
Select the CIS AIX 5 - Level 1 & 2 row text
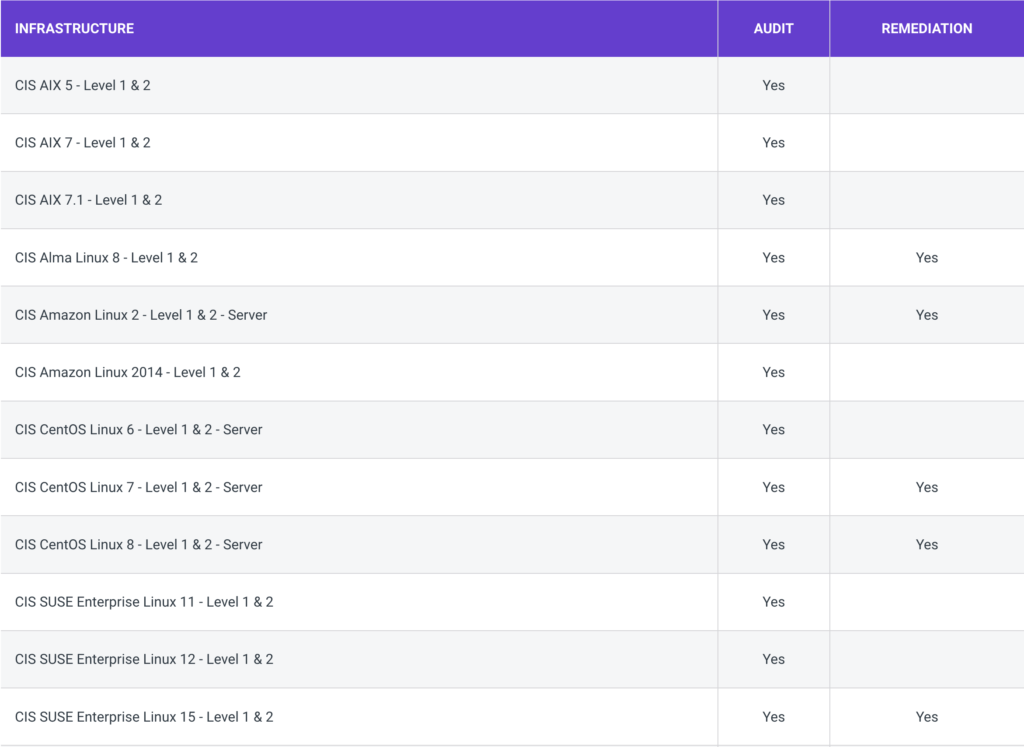[x=83, y=86]
